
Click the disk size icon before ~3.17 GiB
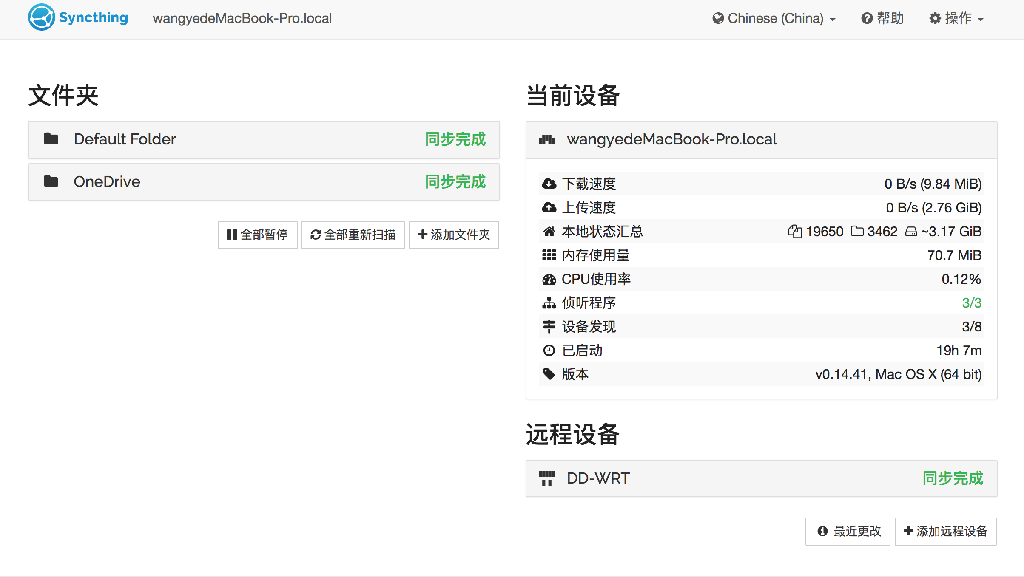911,231
